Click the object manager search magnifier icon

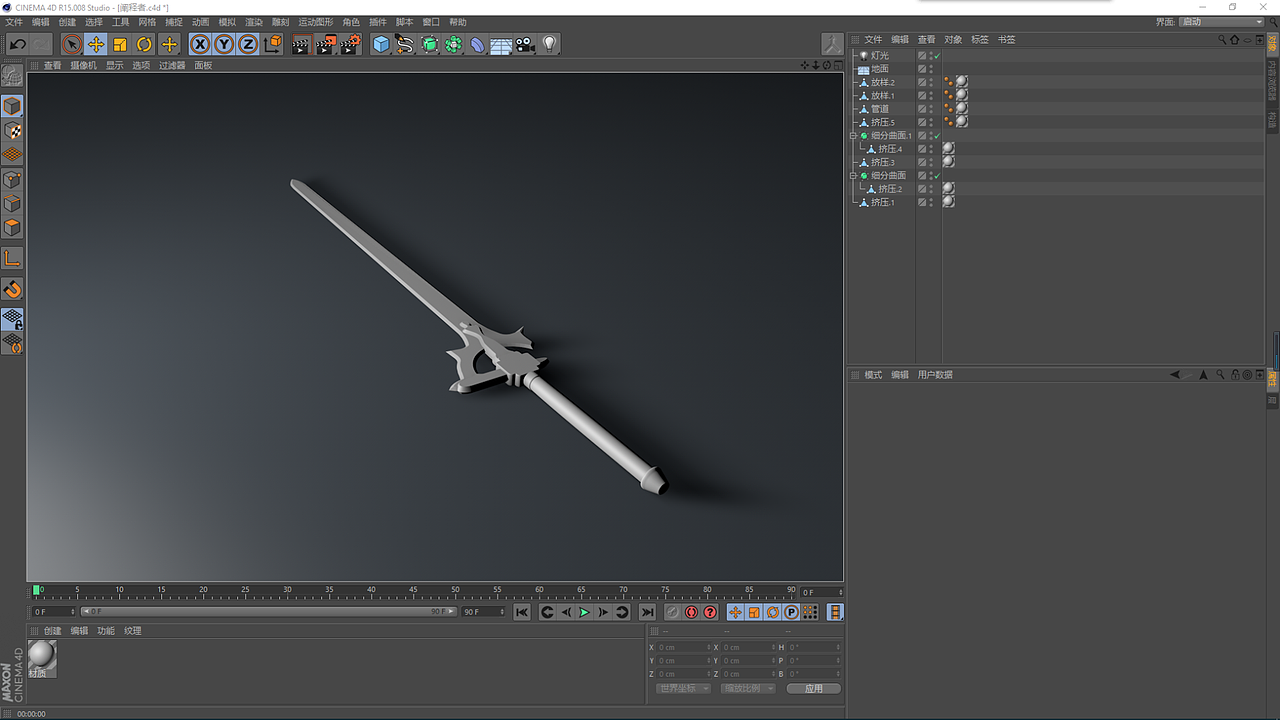[1221, 40]
